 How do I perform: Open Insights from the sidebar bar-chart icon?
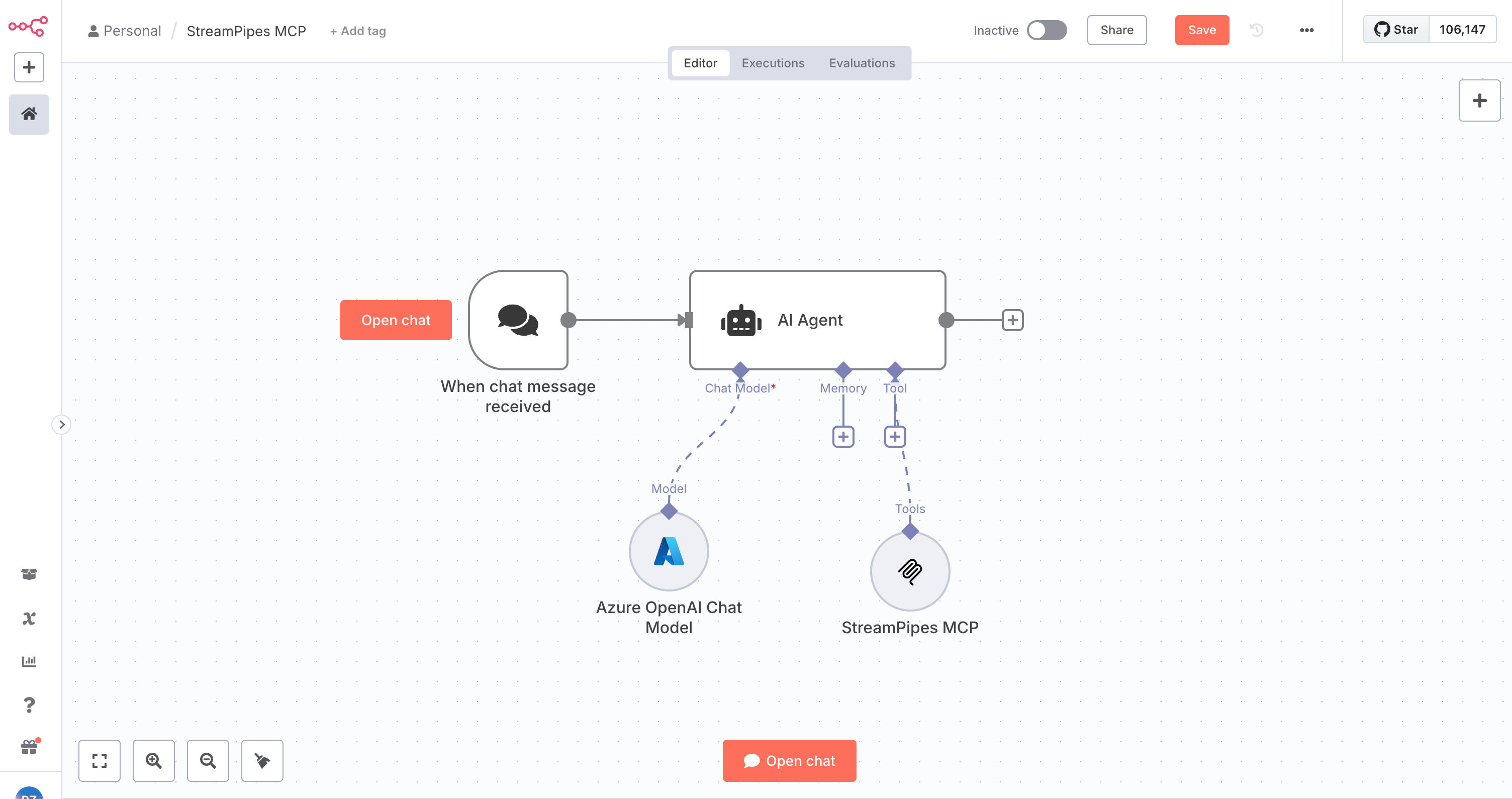[x=29, y=662]
